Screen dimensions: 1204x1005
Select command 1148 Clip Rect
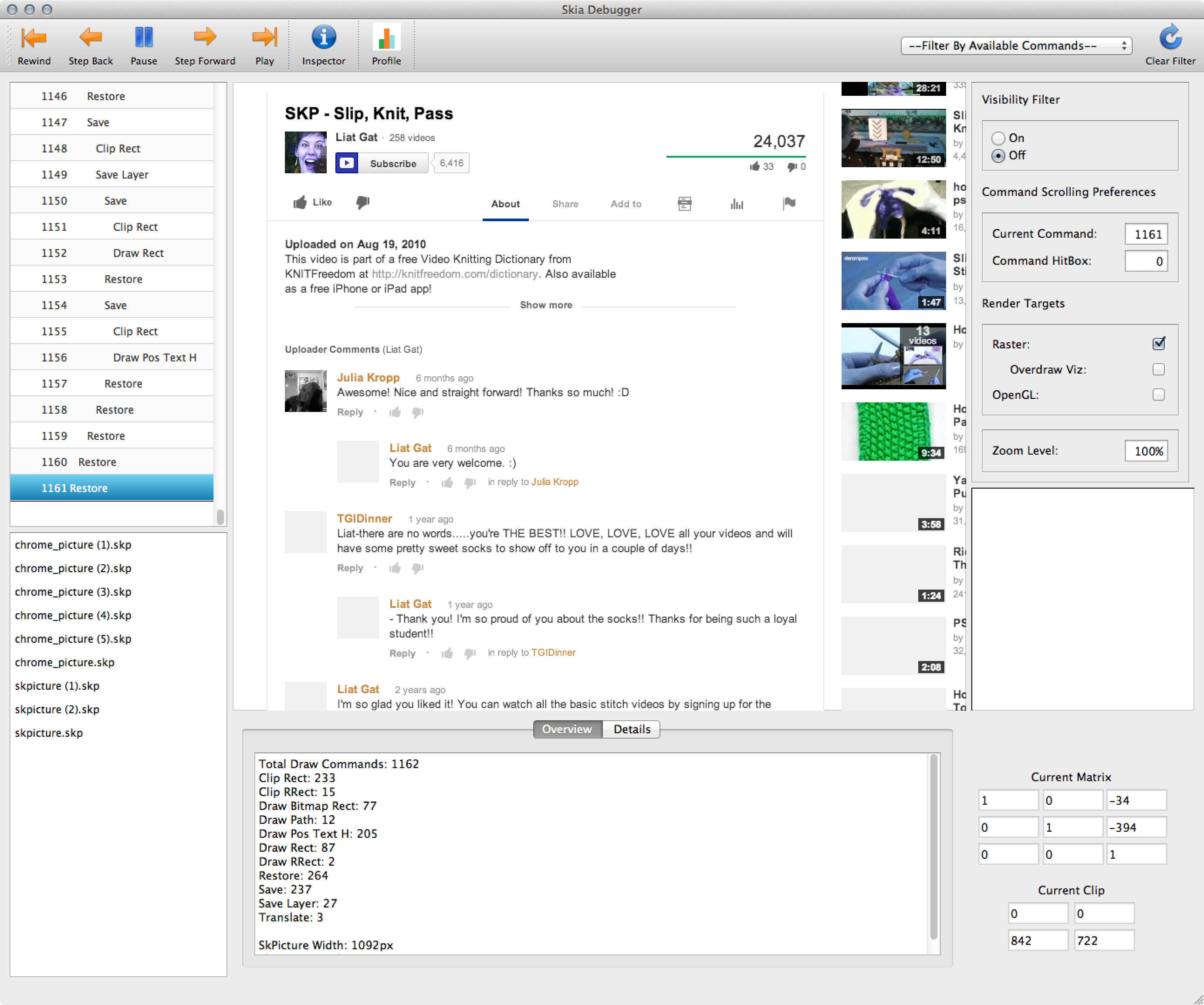tap(112, 148)
